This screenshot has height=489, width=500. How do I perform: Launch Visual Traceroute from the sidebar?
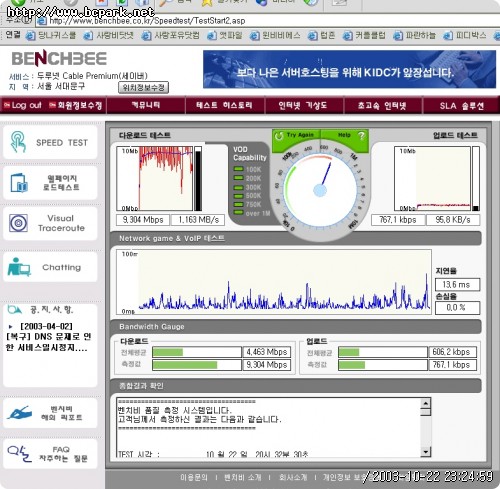coord(50,223)
